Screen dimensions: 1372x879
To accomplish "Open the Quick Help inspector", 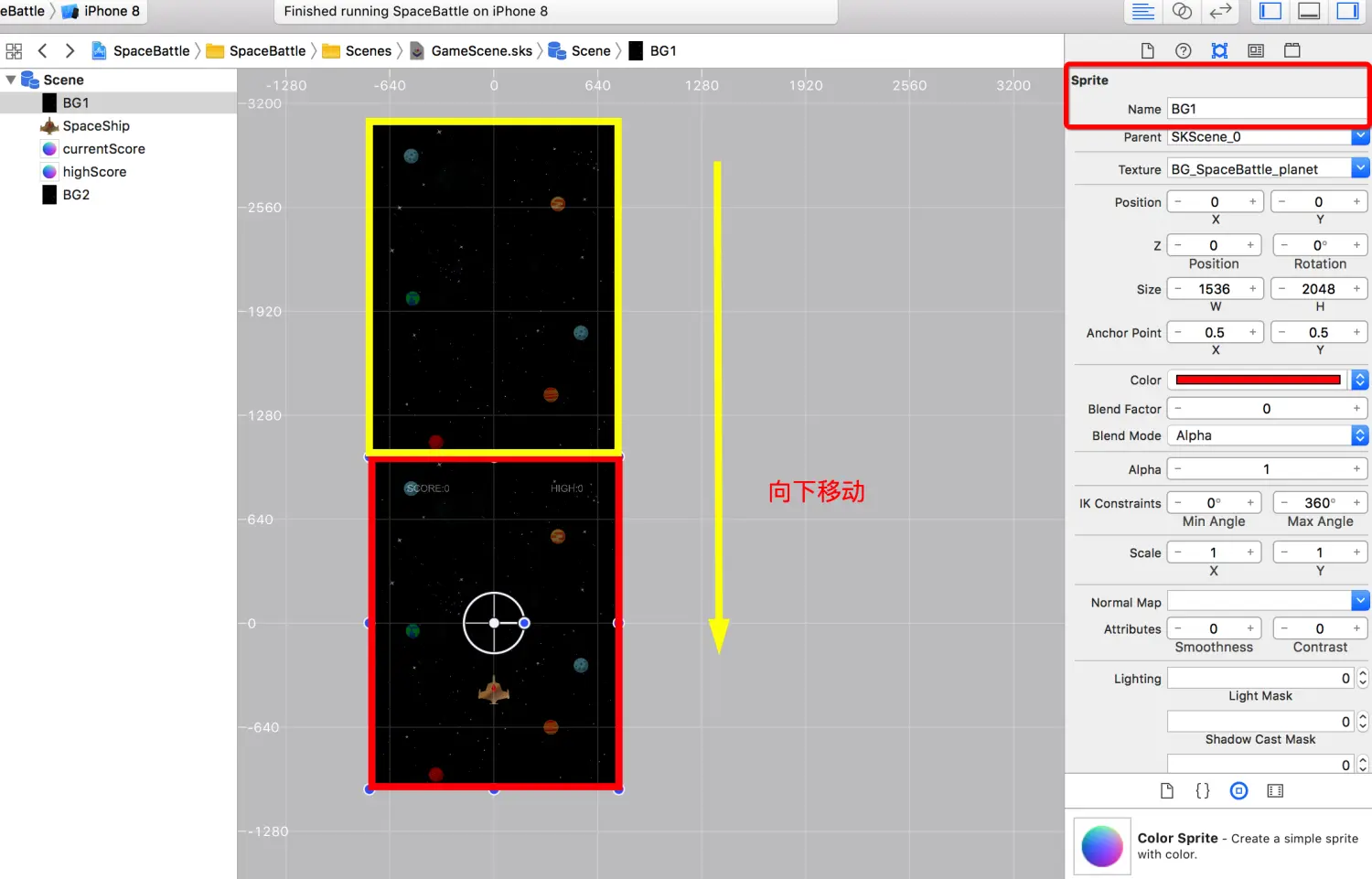I will pyautogui.click(x=1183, y=51).
